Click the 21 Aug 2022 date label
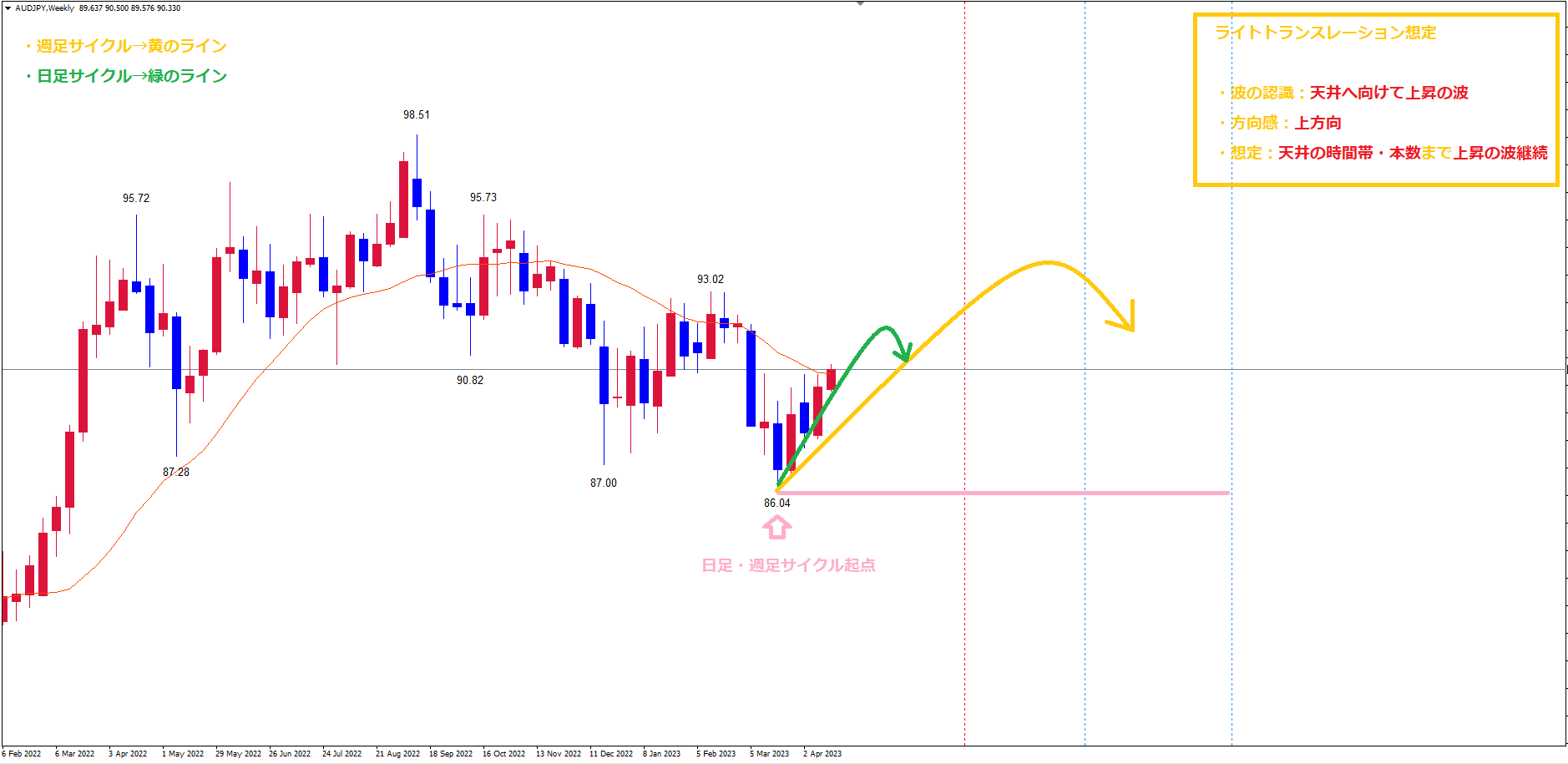Screen dimensions: 1568x764 tap(397, 753)
